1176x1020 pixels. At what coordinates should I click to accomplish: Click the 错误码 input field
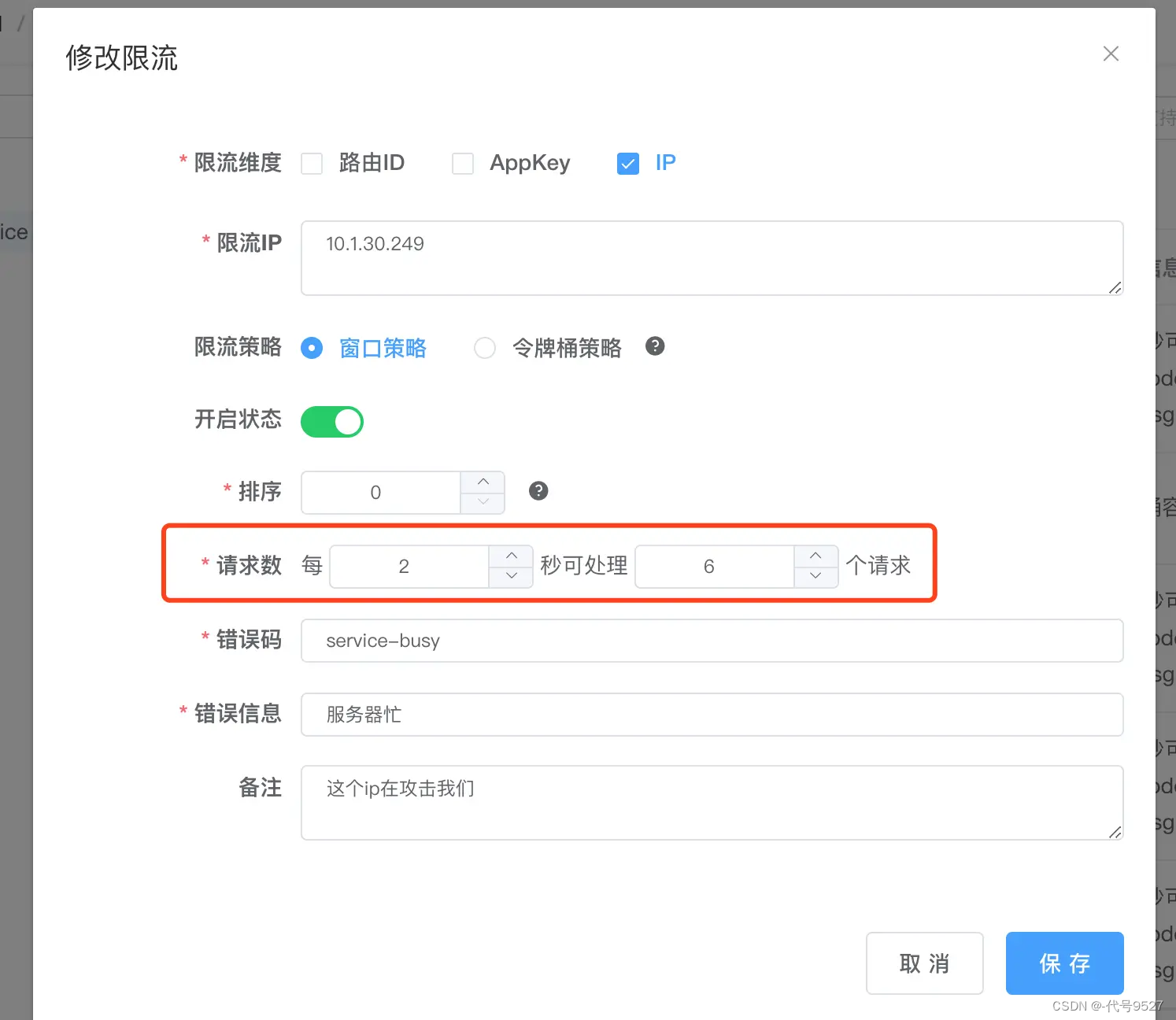pos(712,641)
